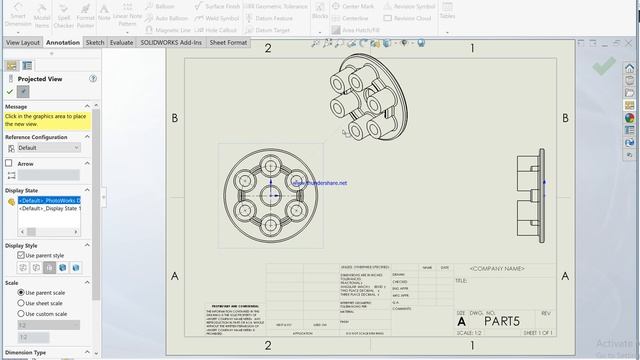
Task: Select hidden lines visible display style
Action: (36, 268)
